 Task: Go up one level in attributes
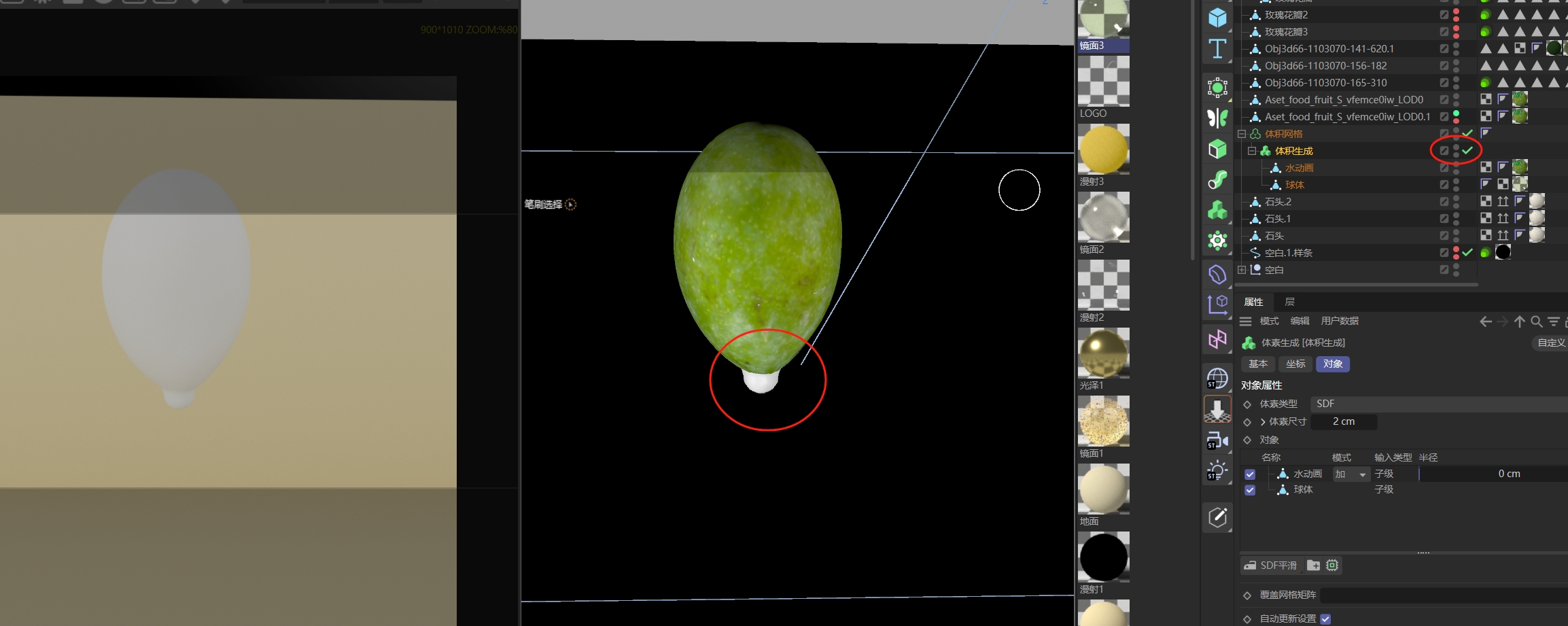pos(1520,321)
